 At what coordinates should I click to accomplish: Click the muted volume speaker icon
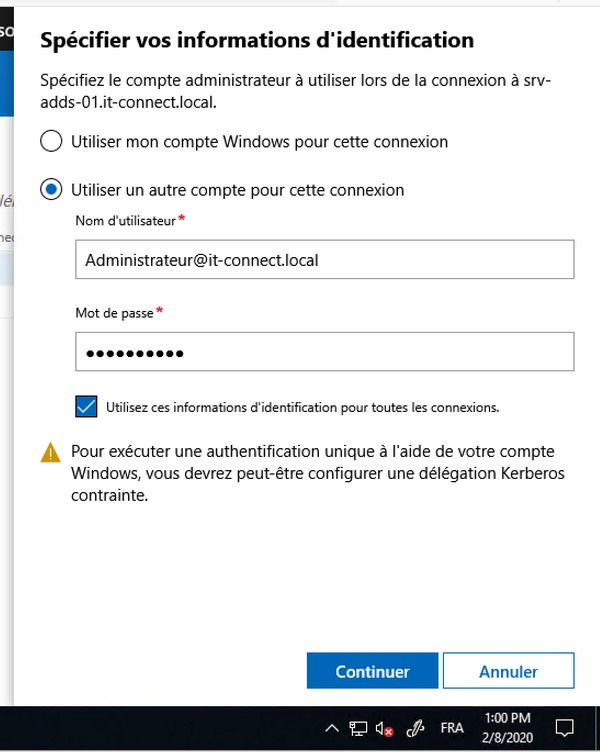click(x=384, y=728)
